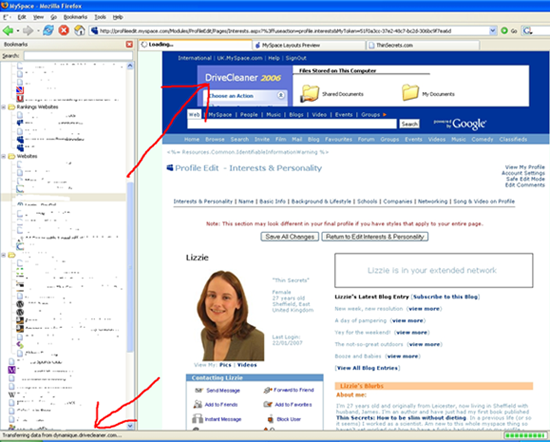The image size is (550, 442).
Task: Click the red Stop loading icon
Action: pos(63,31)
